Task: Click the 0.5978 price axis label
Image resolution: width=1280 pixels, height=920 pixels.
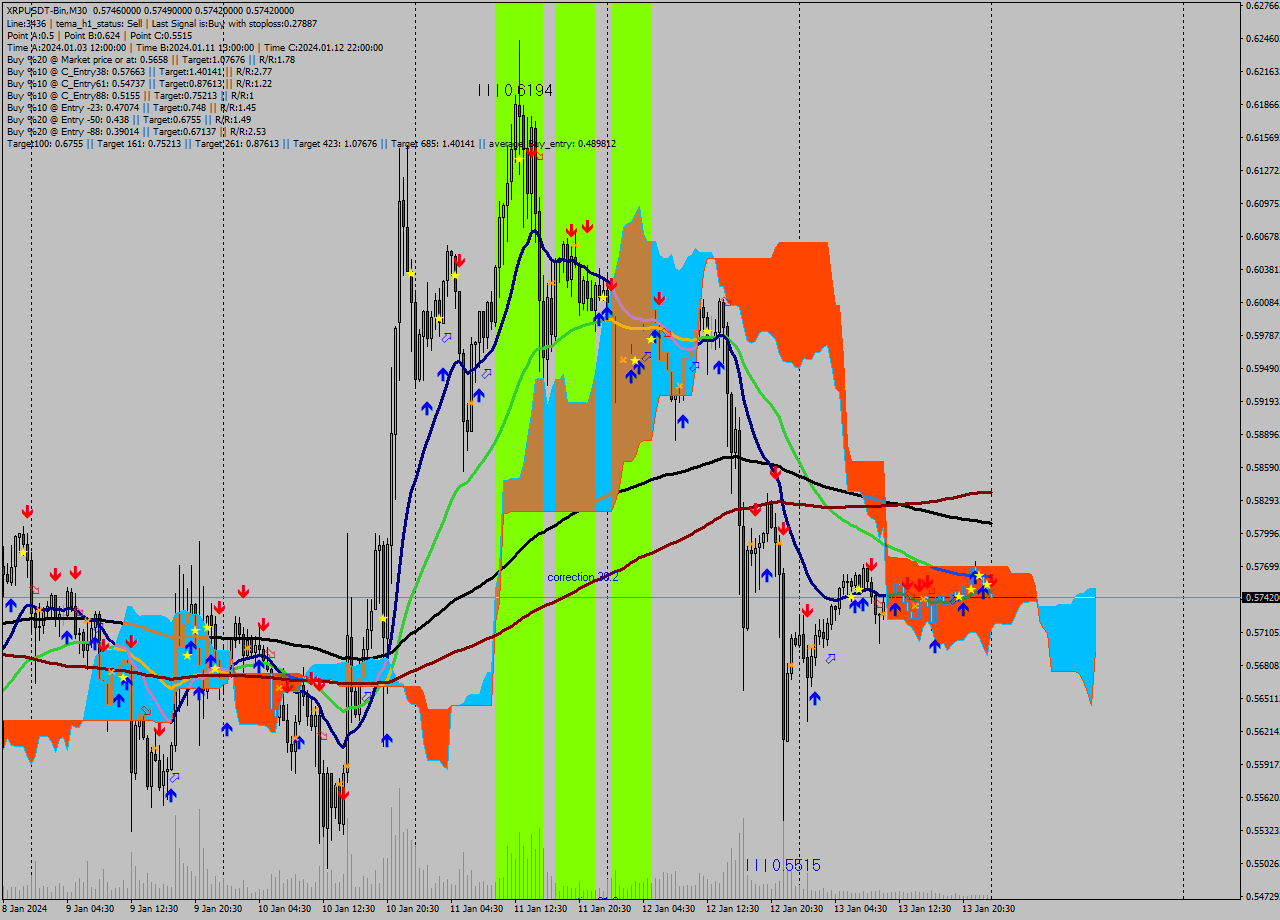Action: pos(1262,335)
